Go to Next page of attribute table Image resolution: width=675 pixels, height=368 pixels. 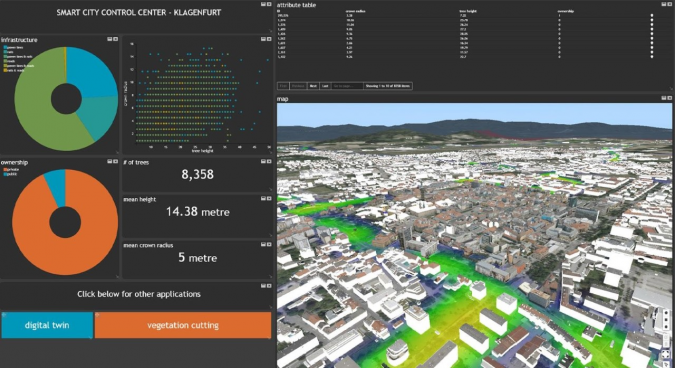313,86
